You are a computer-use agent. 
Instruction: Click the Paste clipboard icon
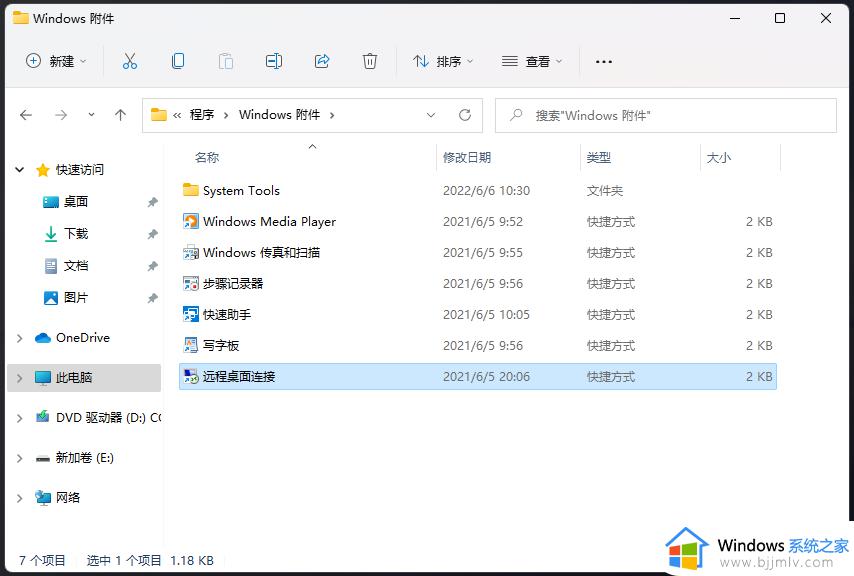(x=225, y=61)
